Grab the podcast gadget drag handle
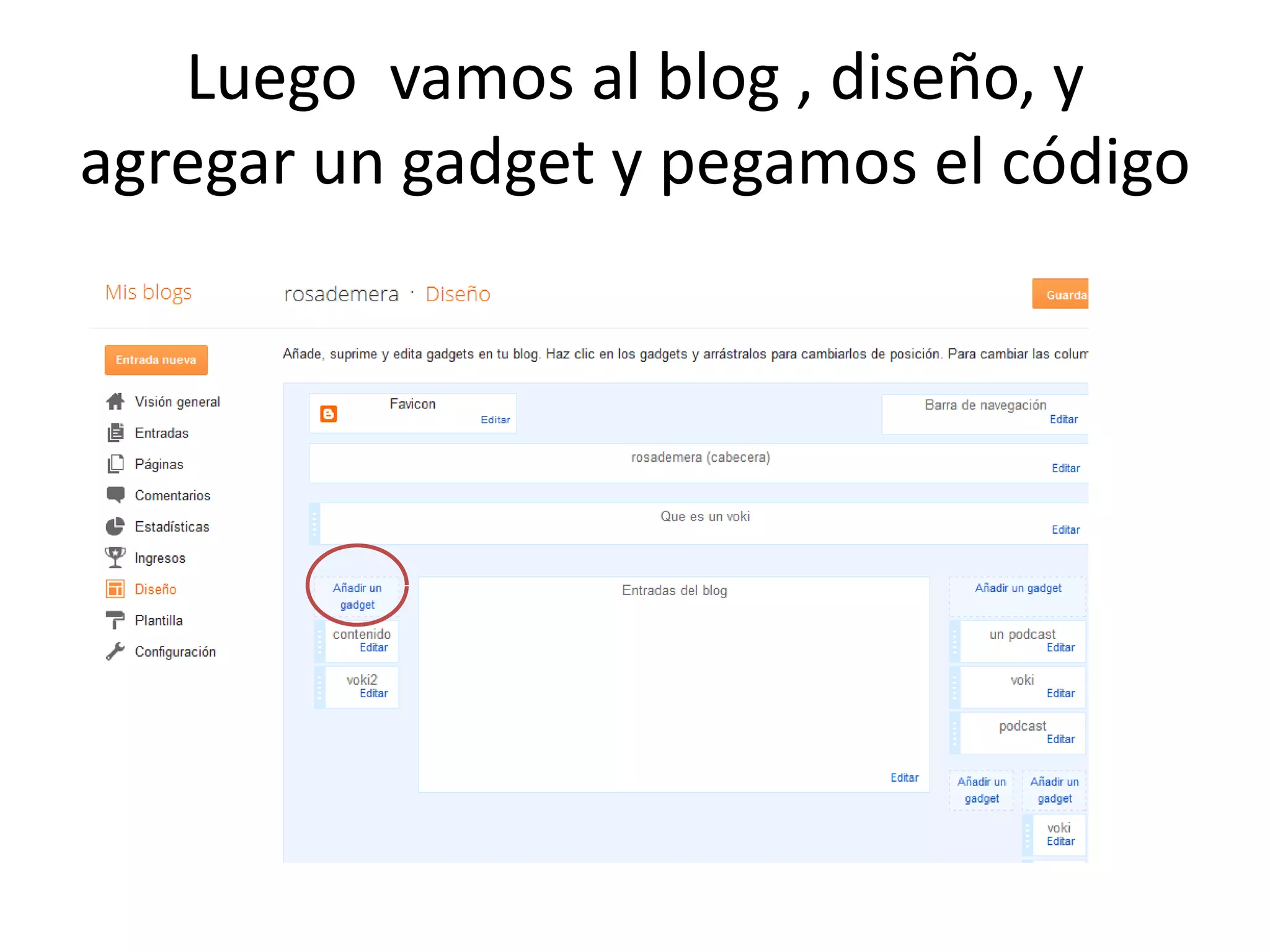This screenshot has height=952, width=1270. (955, 733)
